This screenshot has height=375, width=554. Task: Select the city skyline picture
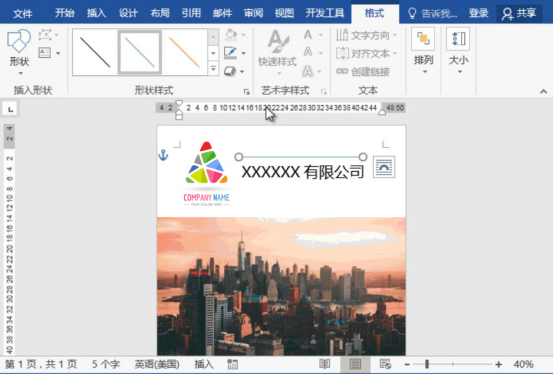(281, 286)
